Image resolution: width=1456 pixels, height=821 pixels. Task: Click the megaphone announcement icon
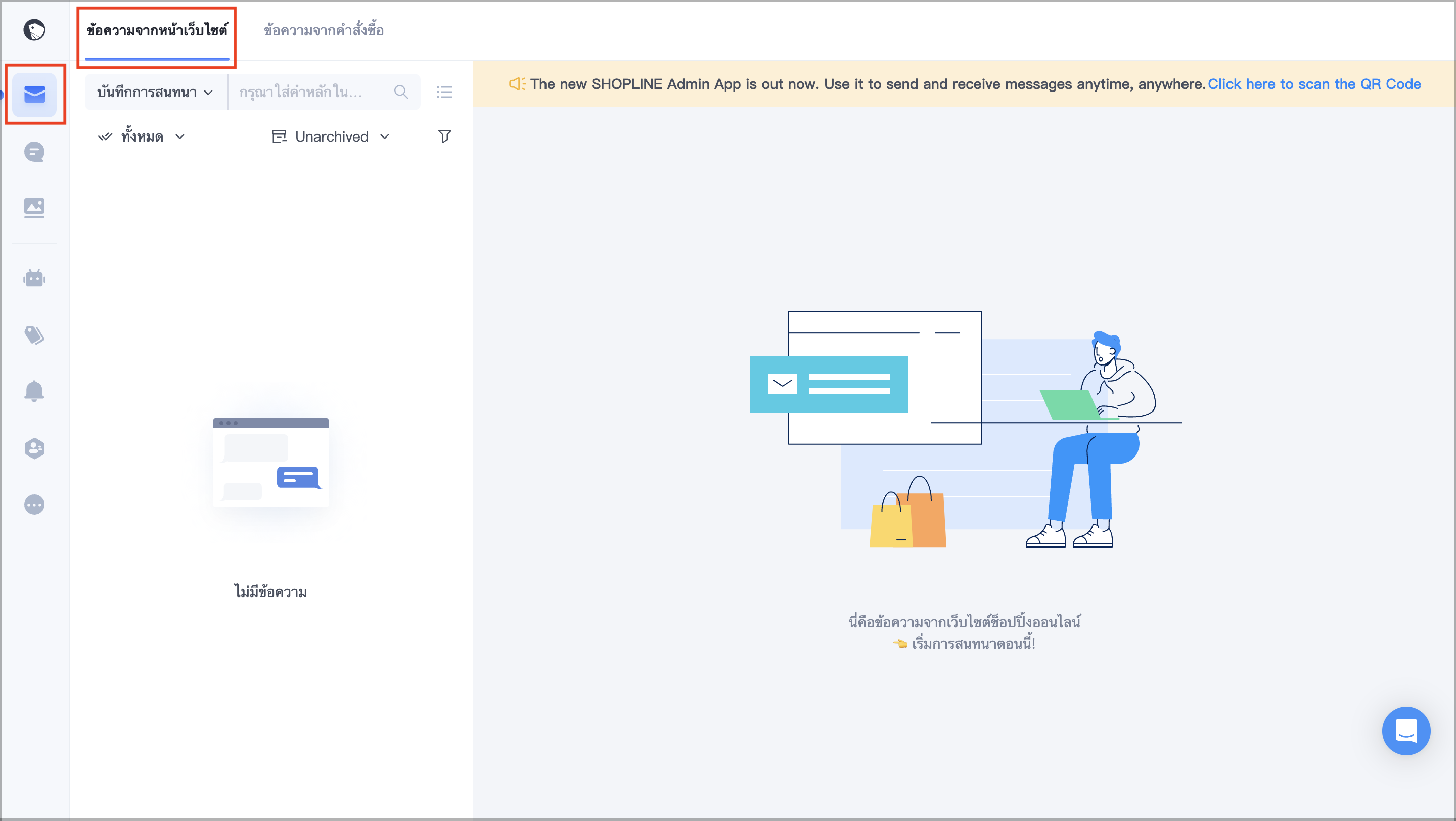(517, 84)
